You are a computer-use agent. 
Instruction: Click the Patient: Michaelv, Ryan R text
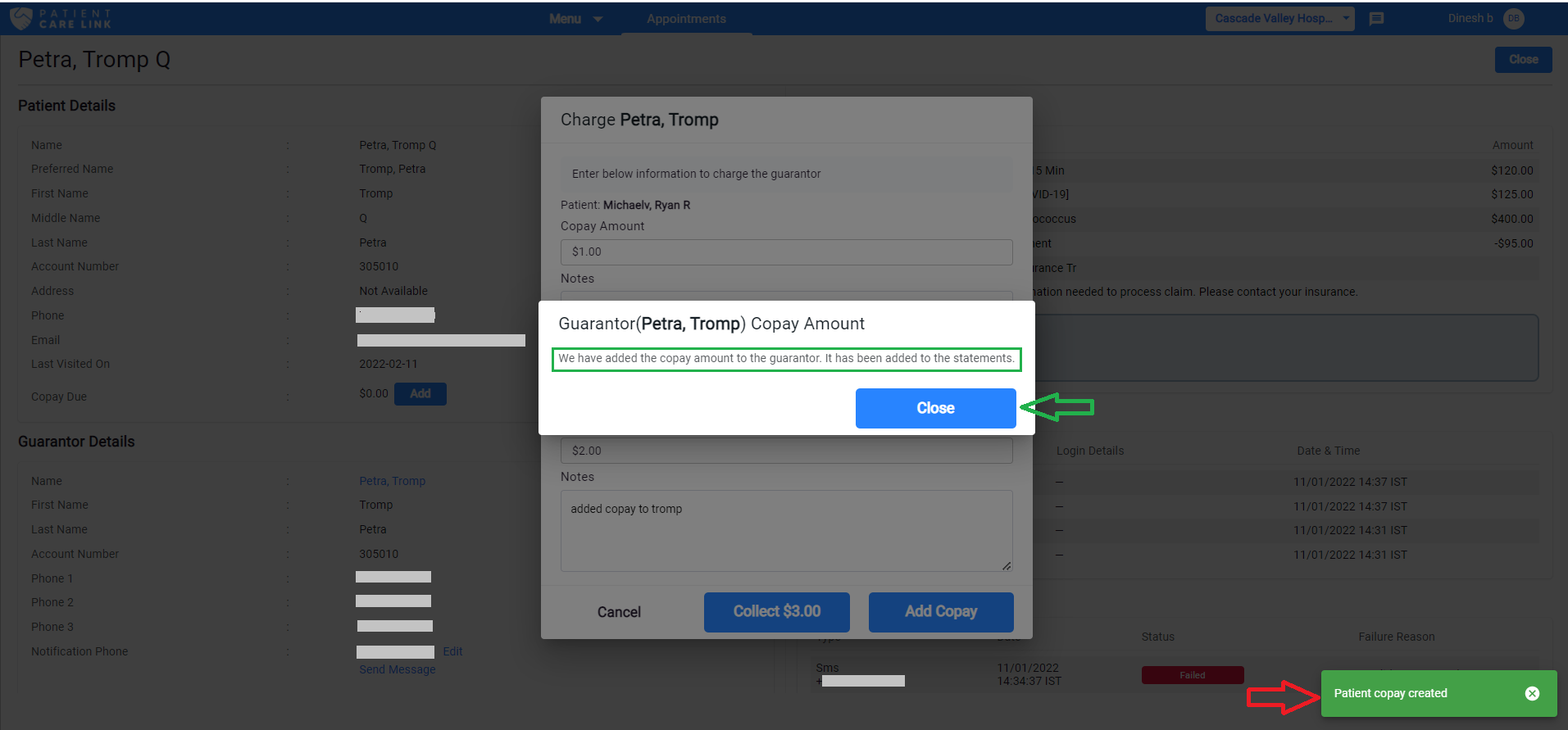[625, 205]
